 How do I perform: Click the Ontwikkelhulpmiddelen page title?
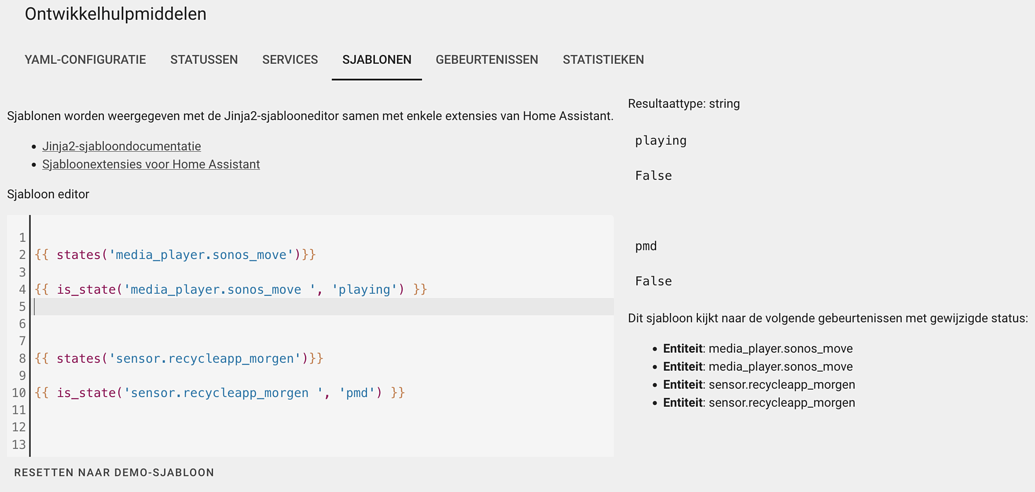[x=116, y=14]
